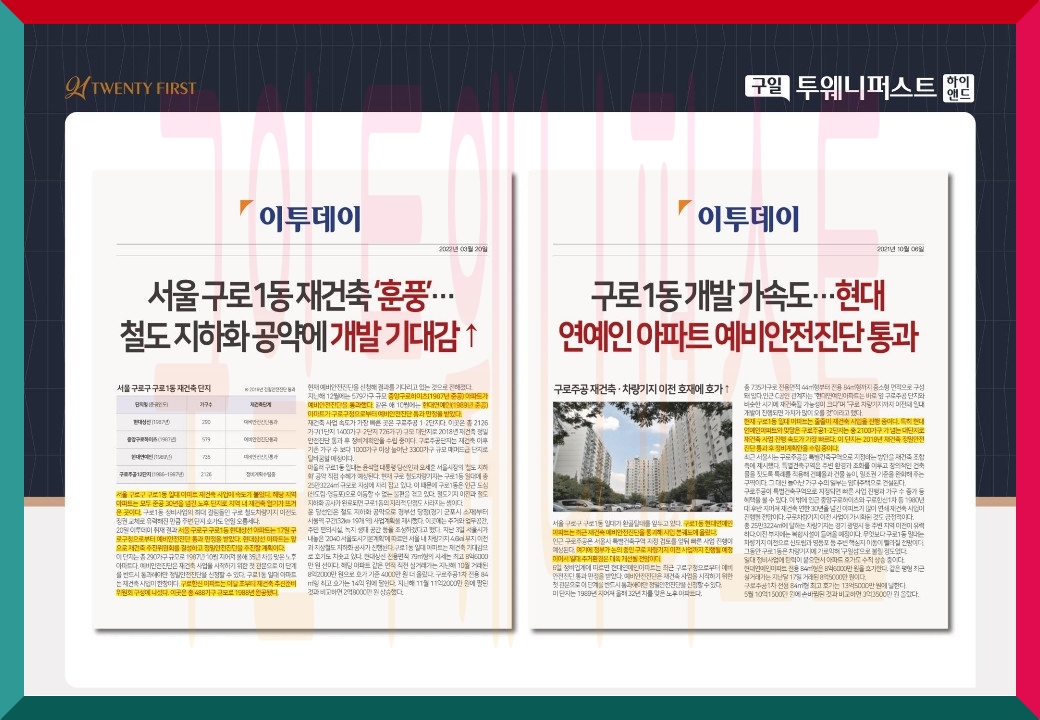The width and height of the screenshot is (1040, 720).
Task: Click the 이투데이 logo on the left article
Action: coord(301,217)
